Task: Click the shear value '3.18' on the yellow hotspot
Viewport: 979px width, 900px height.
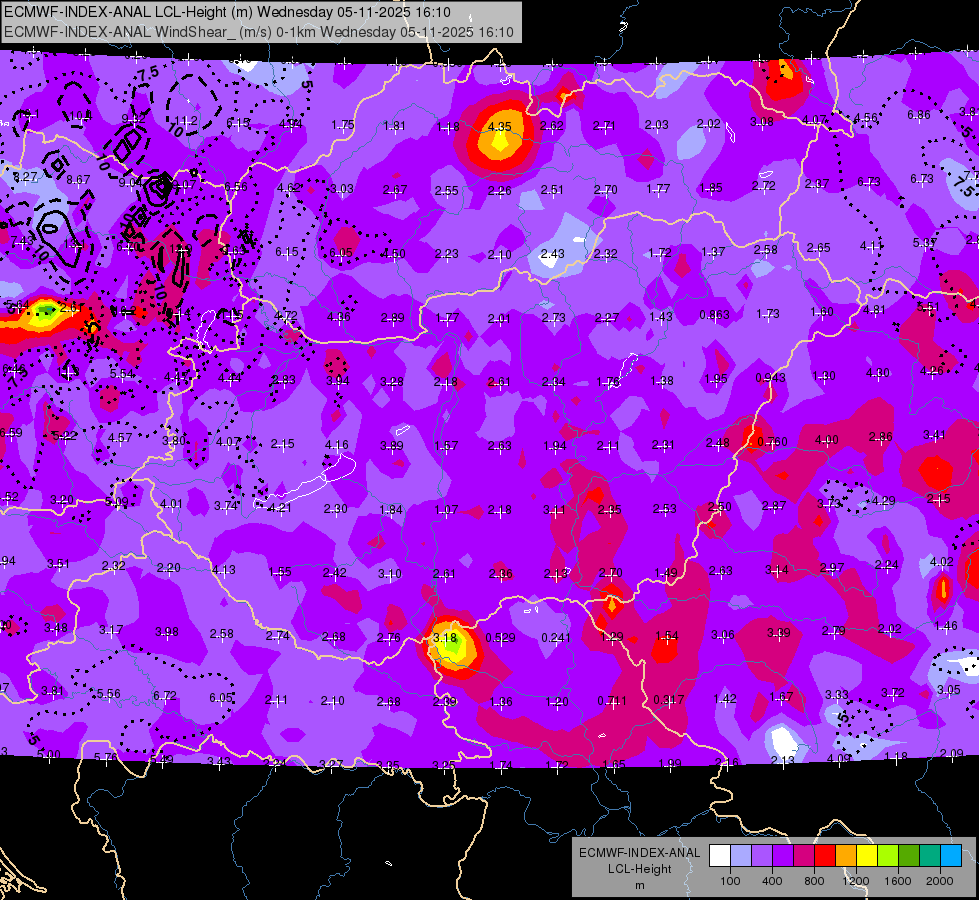Action: pos(445,638)
